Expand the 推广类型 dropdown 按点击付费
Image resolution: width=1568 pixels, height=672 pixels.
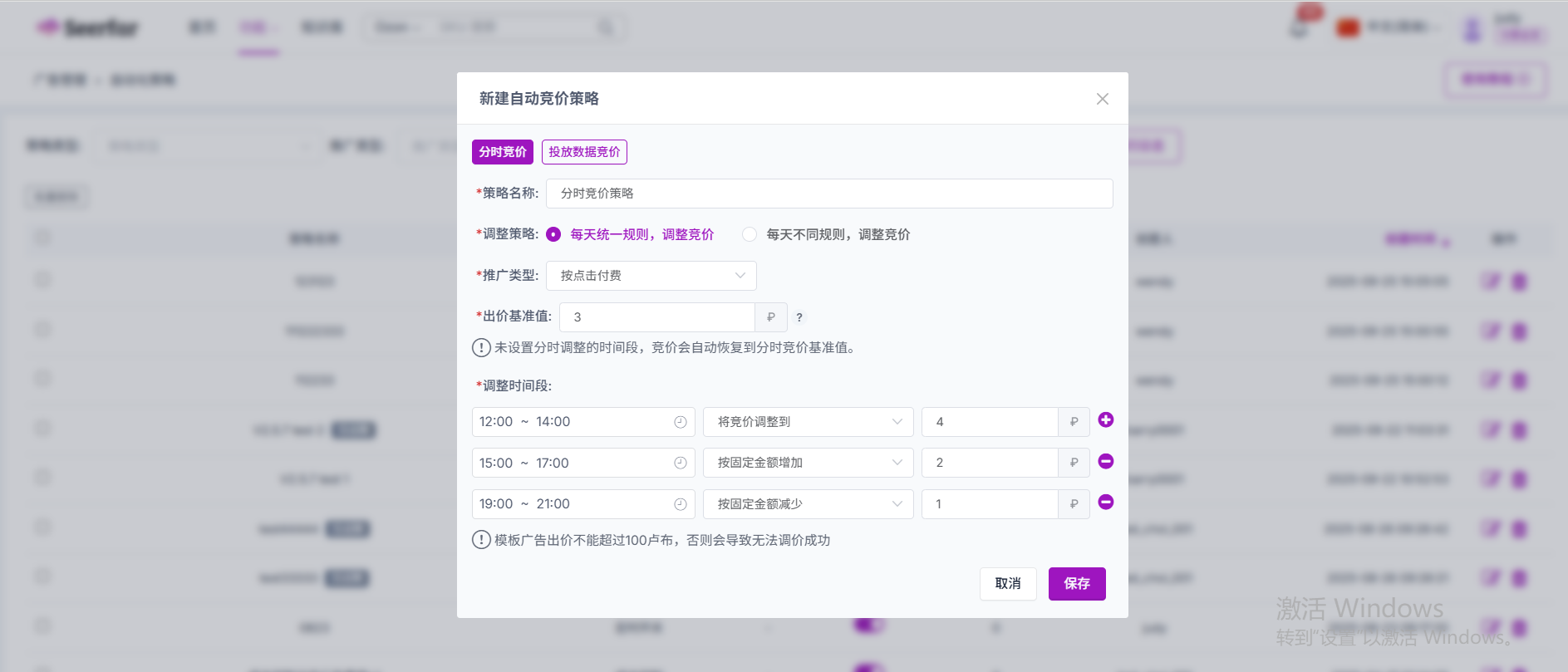coord(651,276)
